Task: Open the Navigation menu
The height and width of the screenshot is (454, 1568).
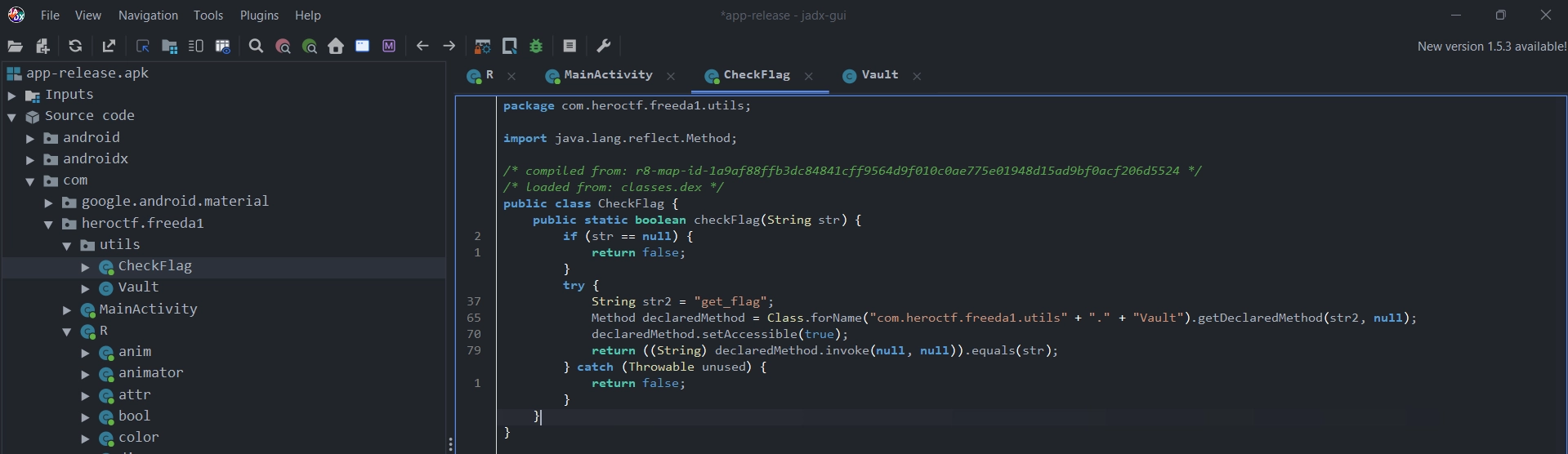Action: [148, 16]
